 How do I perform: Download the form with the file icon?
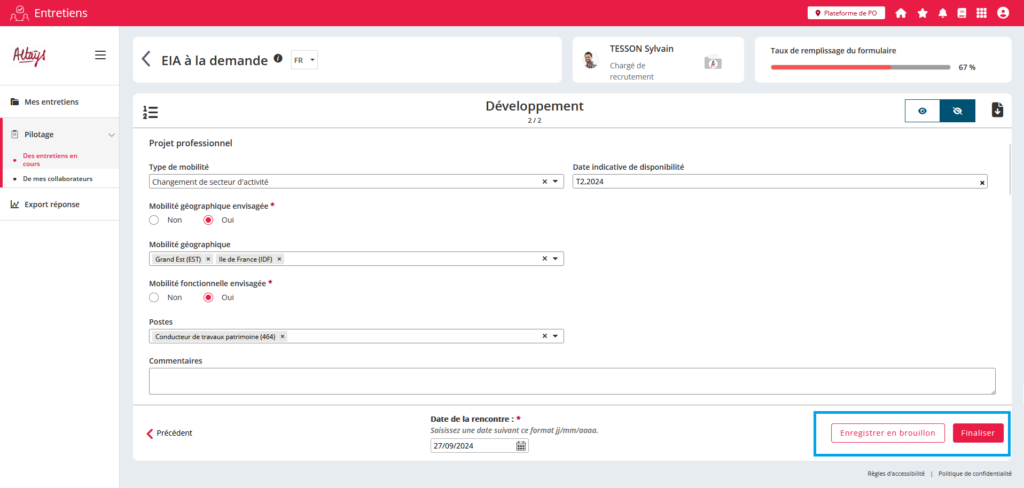(x=997, y=110)
